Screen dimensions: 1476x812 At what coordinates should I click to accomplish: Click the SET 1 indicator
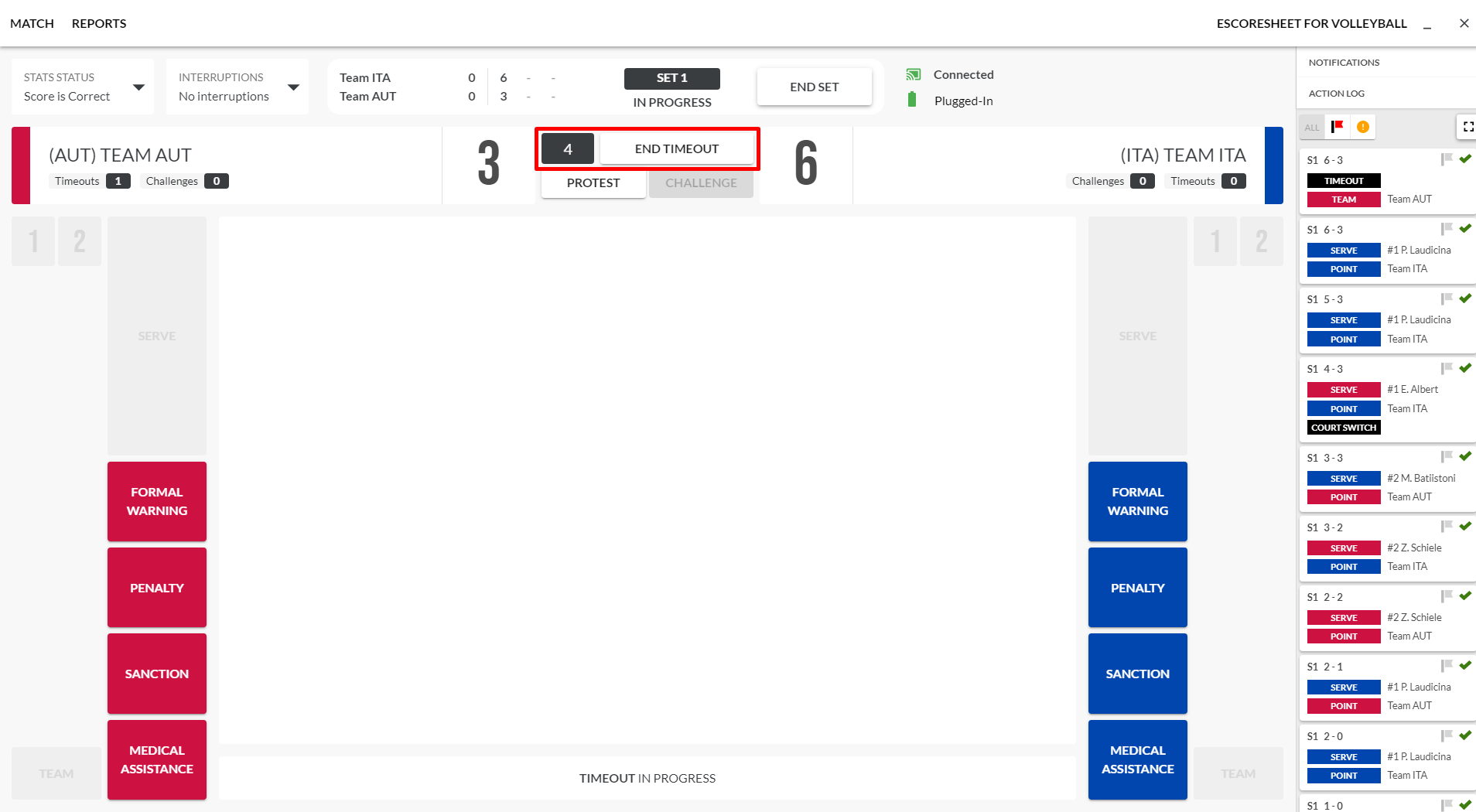672,78
